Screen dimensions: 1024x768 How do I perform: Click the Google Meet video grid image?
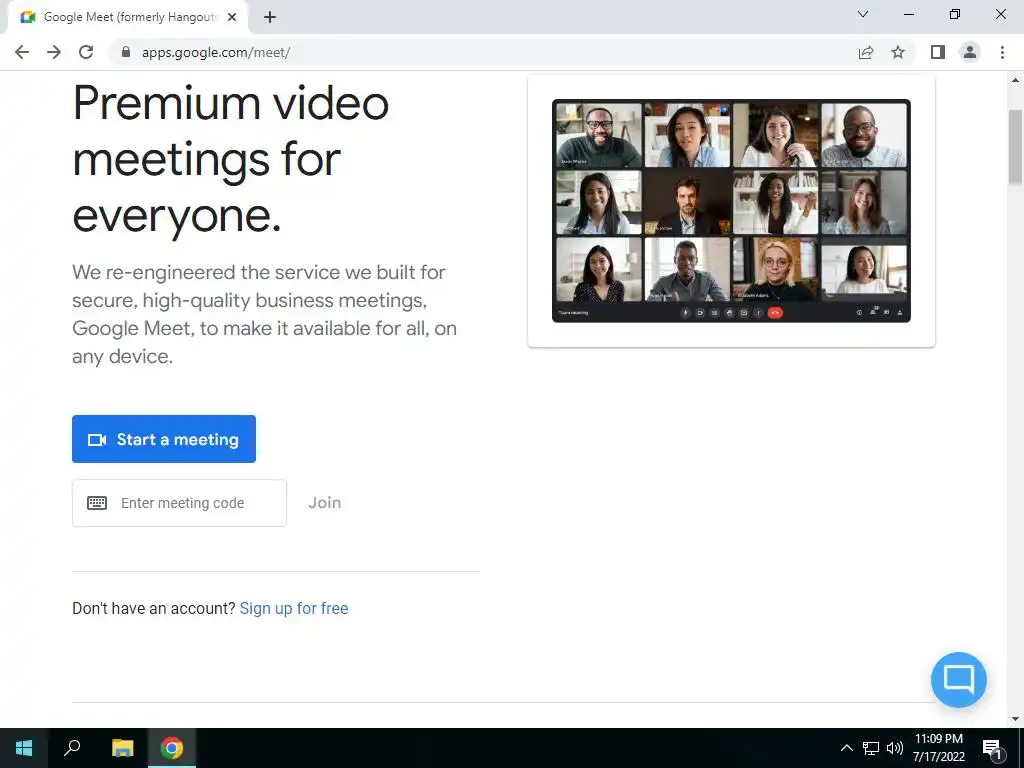click(x=731, y=210)
